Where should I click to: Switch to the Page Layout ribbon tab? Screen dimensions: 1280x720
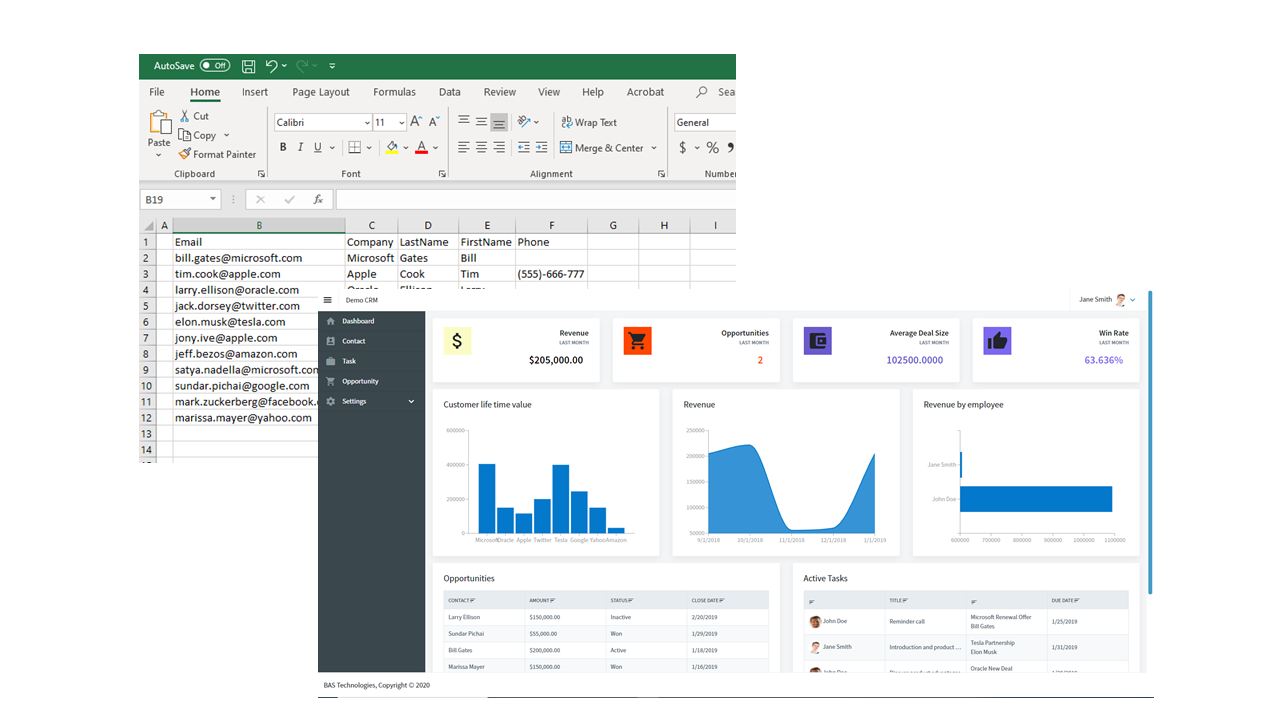321,92
